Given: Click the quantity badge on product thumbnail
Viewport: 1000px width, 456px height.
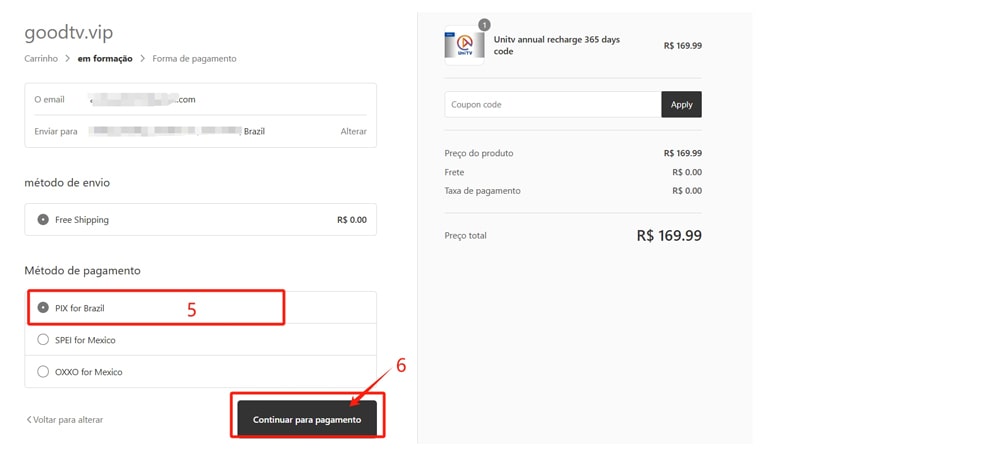Looking at the screenshot, I should click(x=484, y=25).
